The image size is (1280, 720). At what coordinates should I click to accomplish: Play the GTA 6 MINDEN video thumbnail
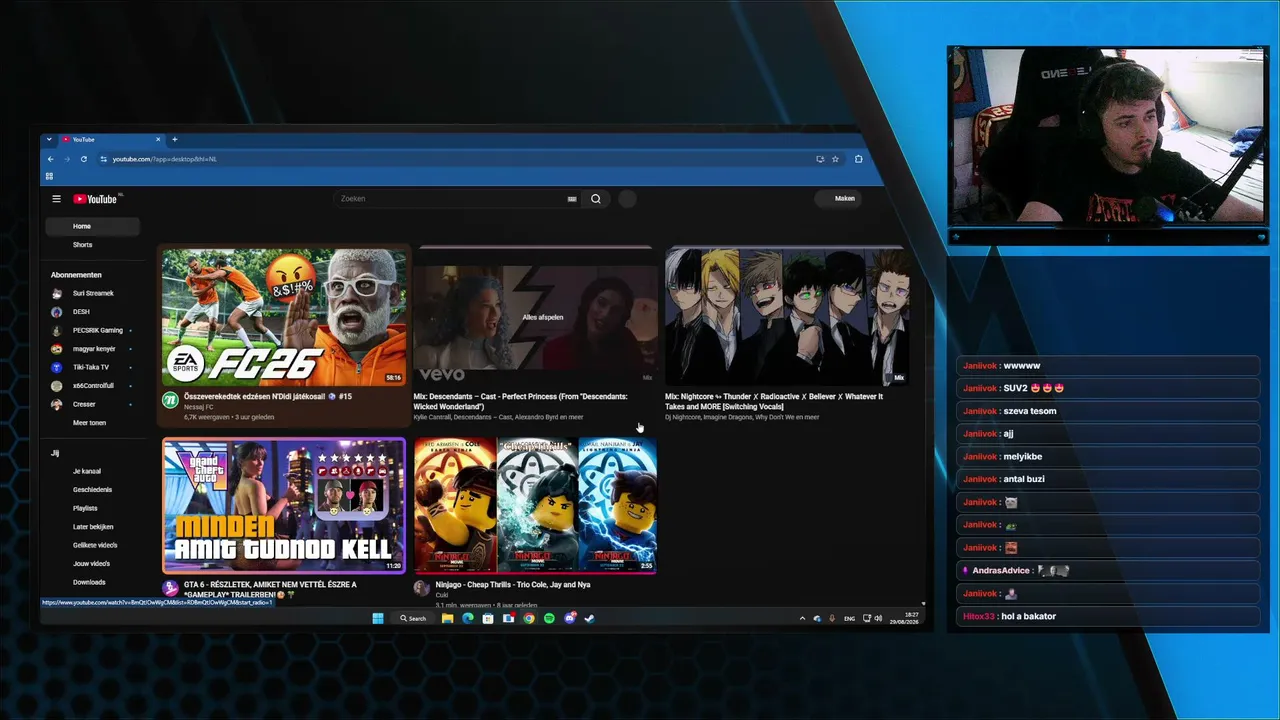[285, 505]
